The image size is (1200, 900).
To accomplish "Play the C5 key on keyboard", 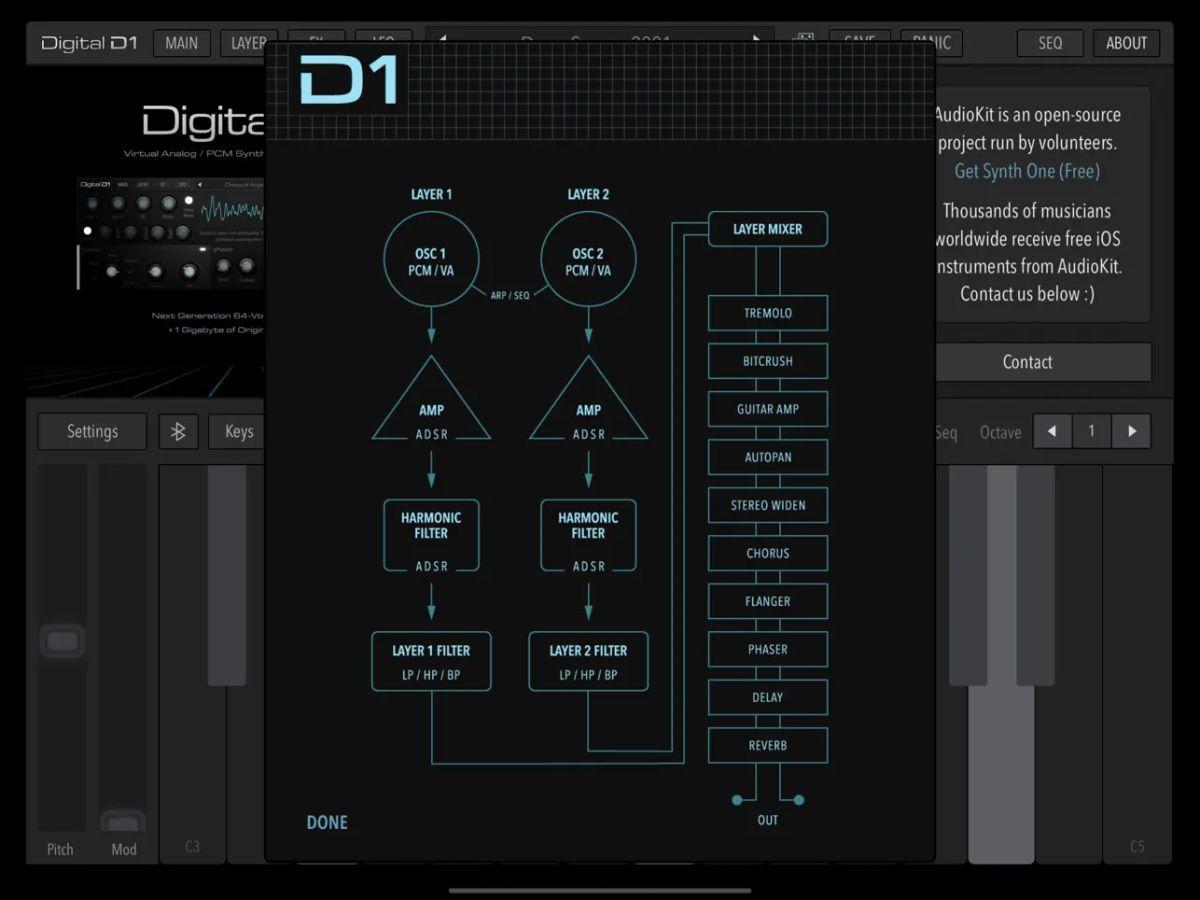I will (1136, 663).
